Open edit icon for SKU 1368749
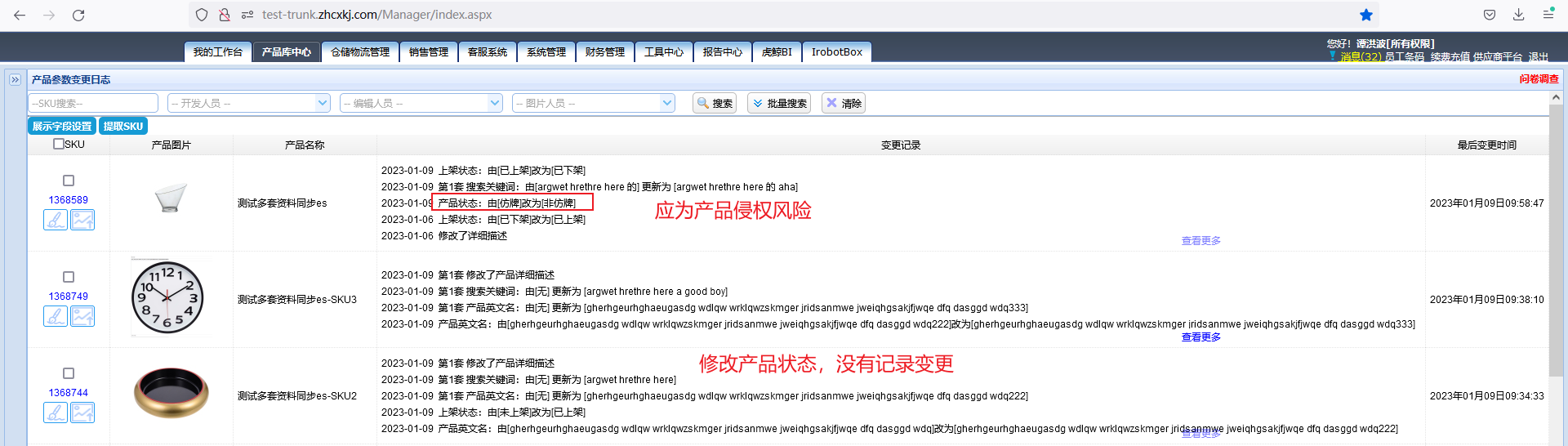Image resolution: width=1568 pixels, height=446 pixels. click(56, 316)
